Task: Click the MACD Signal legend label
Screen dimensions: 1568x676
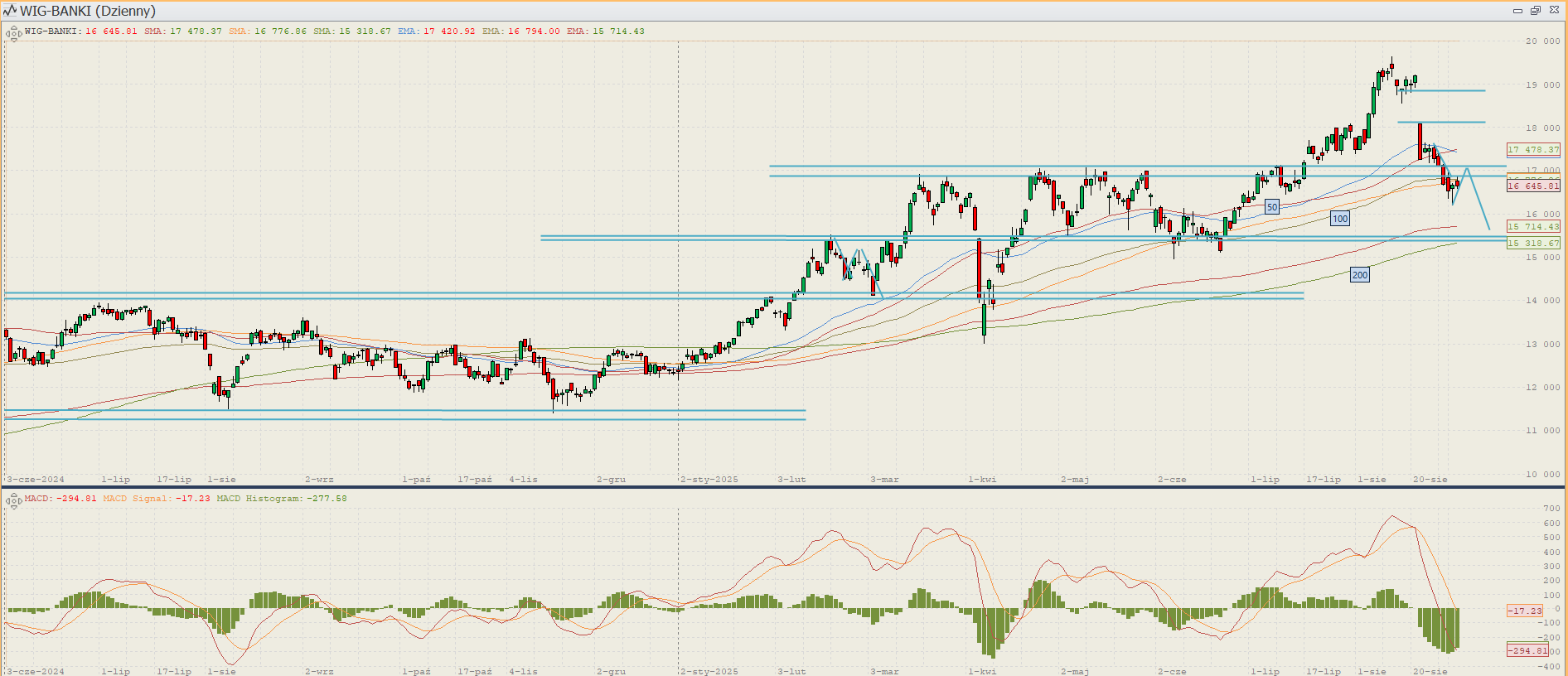Action: coord(157,499)
